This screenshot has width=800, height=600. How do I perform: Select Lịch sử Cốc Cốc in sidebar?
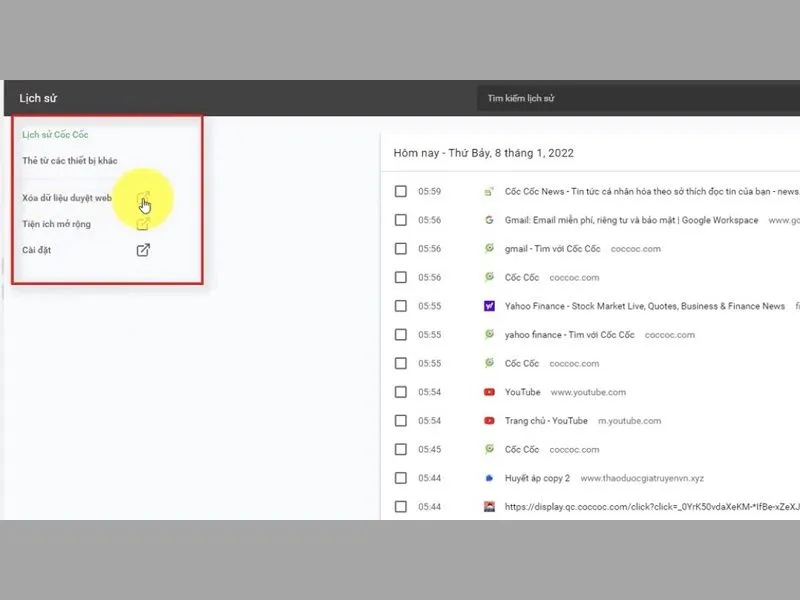click(55, 135)
